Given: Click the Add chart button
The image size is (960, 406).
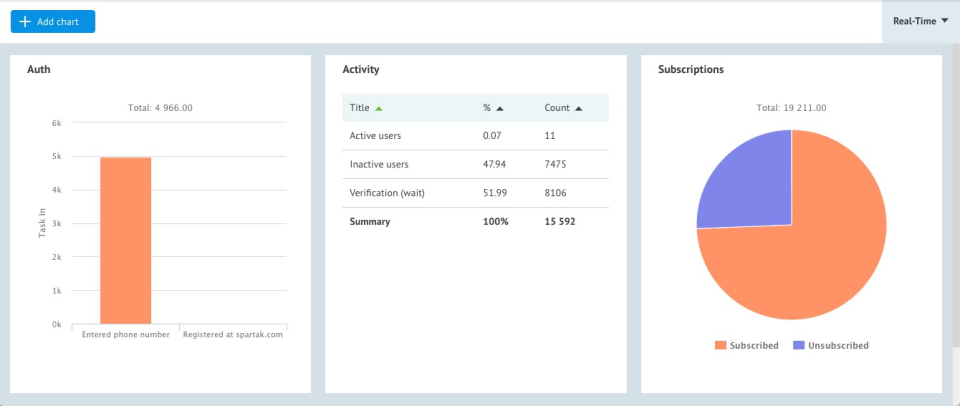Looking at the screenshot, I should pyautogui.click(x=53, y=21).
